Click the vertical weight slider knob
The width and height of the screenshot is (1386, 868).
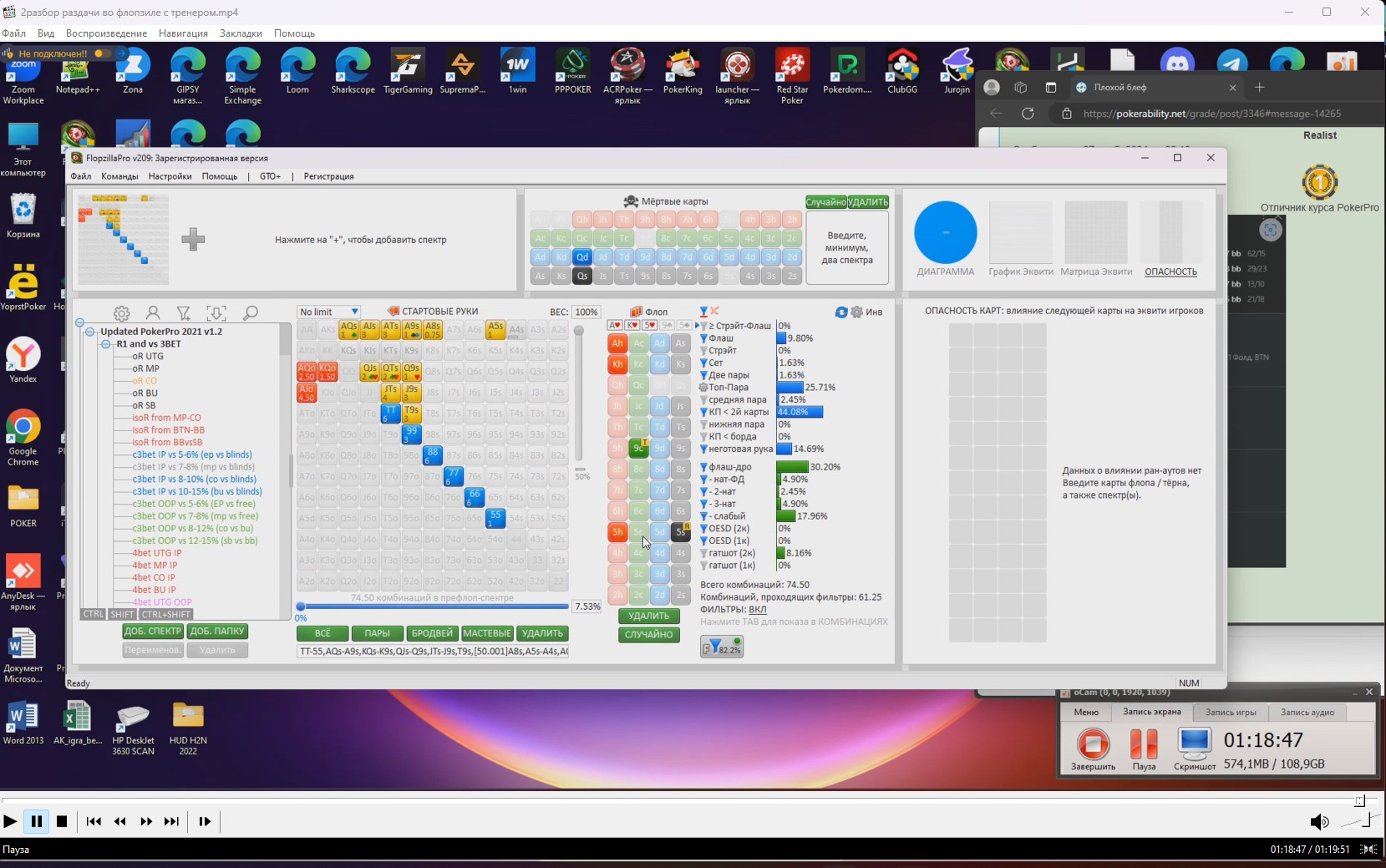click(578, 331)
